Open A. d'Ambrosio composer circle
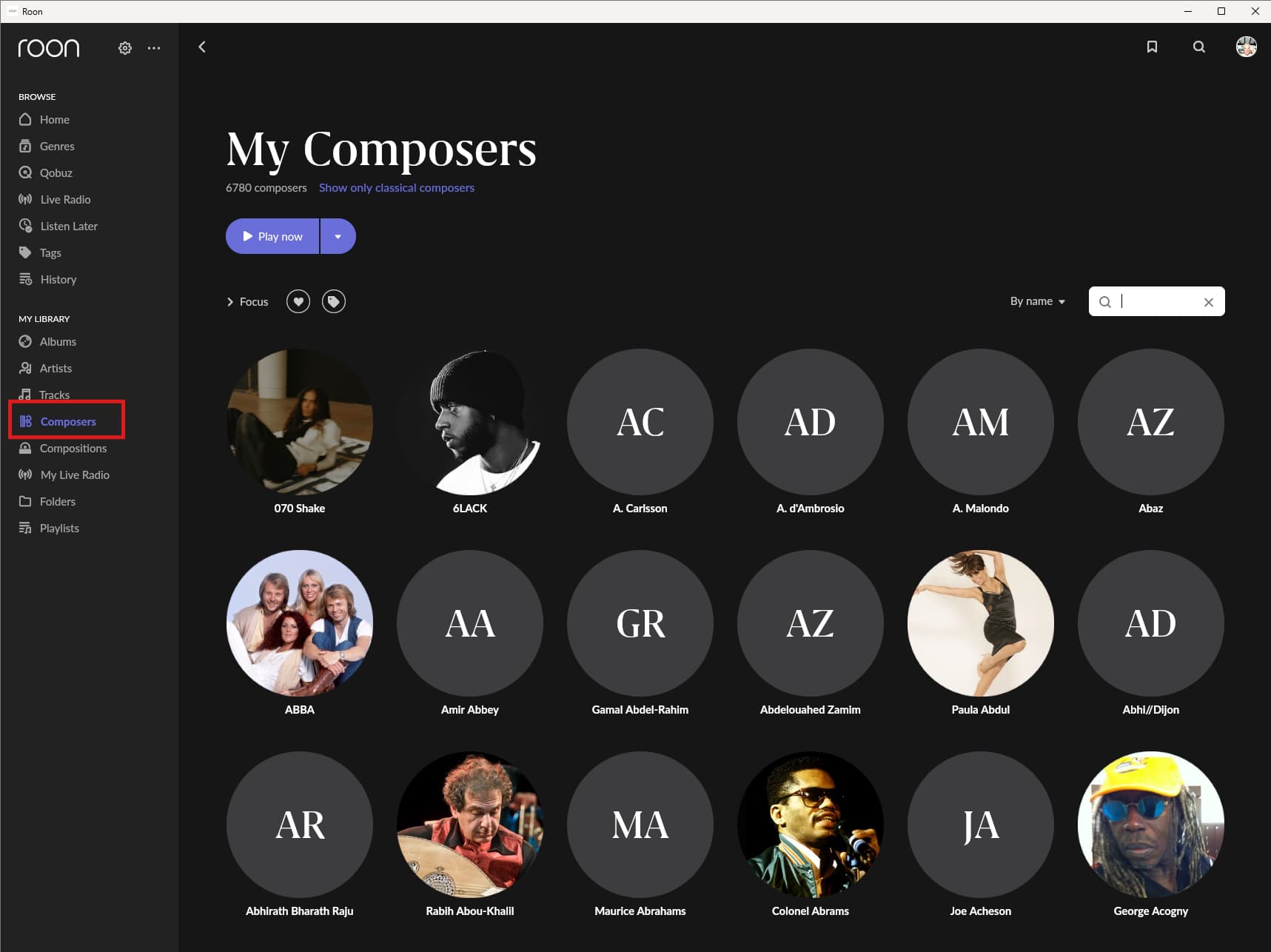1271x952 pixels. pos(811,422)
